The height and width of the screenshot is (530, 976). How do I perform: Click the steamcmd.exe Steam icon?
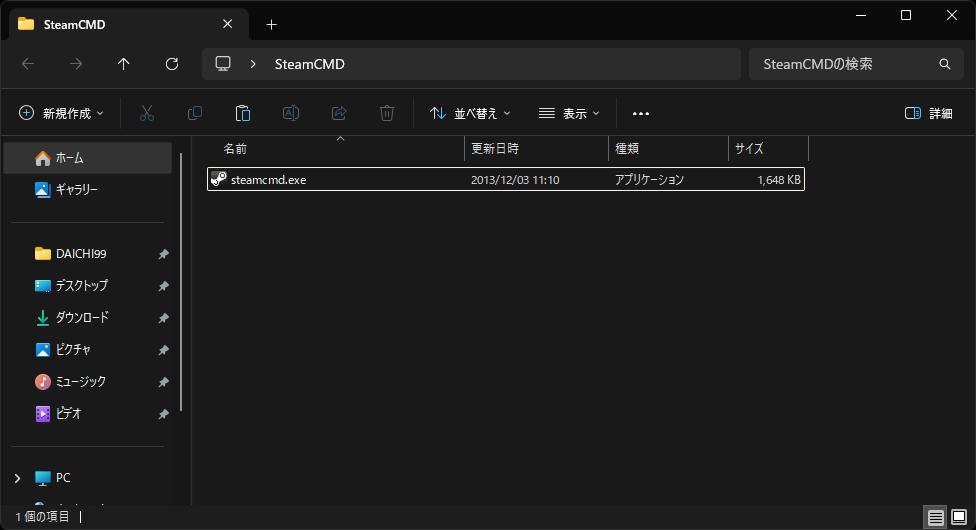(x=218, y=179)
